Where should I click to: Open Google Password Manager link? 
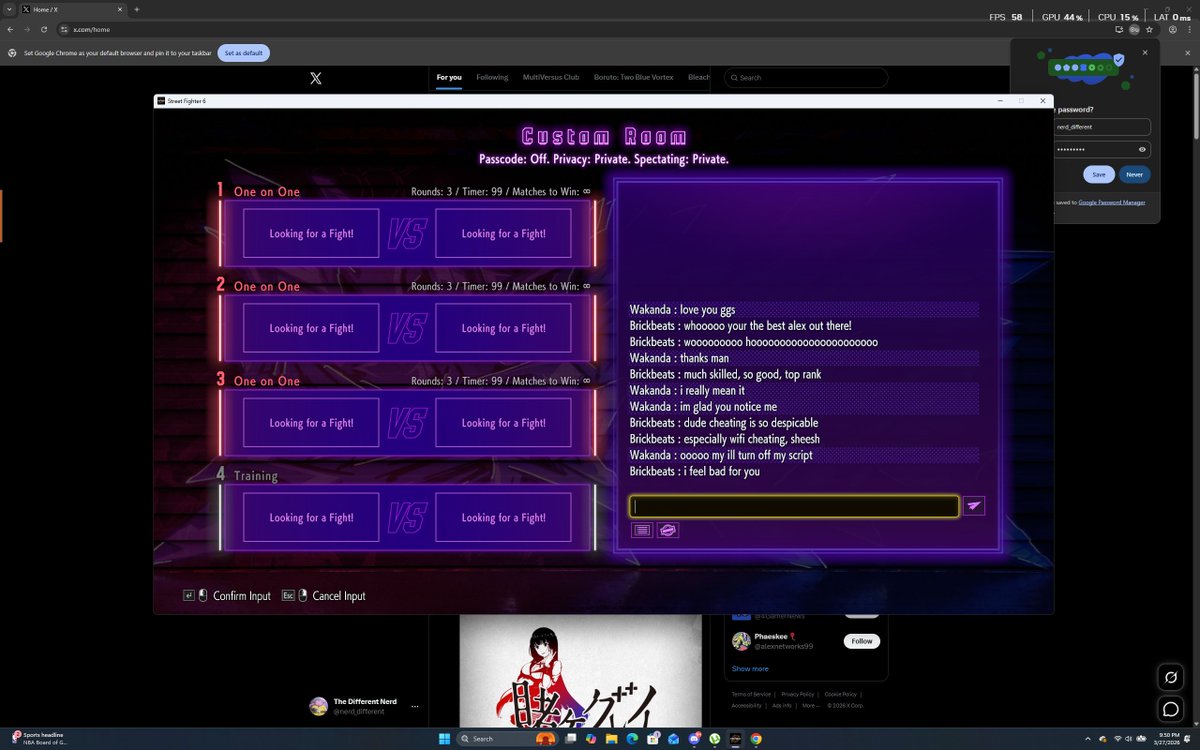click(x=1112, y=202)
